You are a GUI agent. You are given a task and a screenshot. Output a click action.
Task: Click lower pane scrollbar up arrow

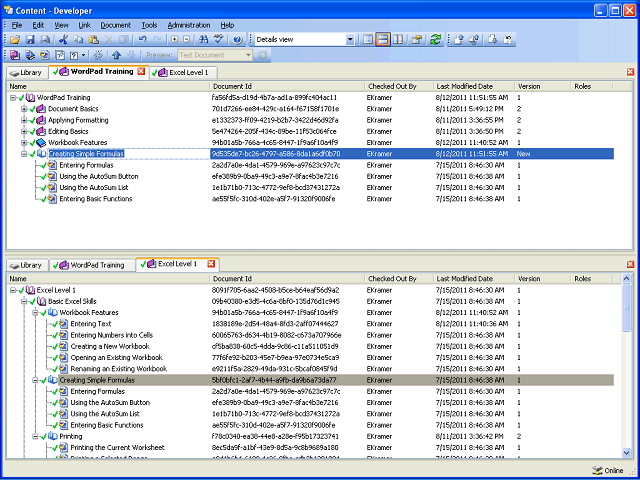[627, 279]
